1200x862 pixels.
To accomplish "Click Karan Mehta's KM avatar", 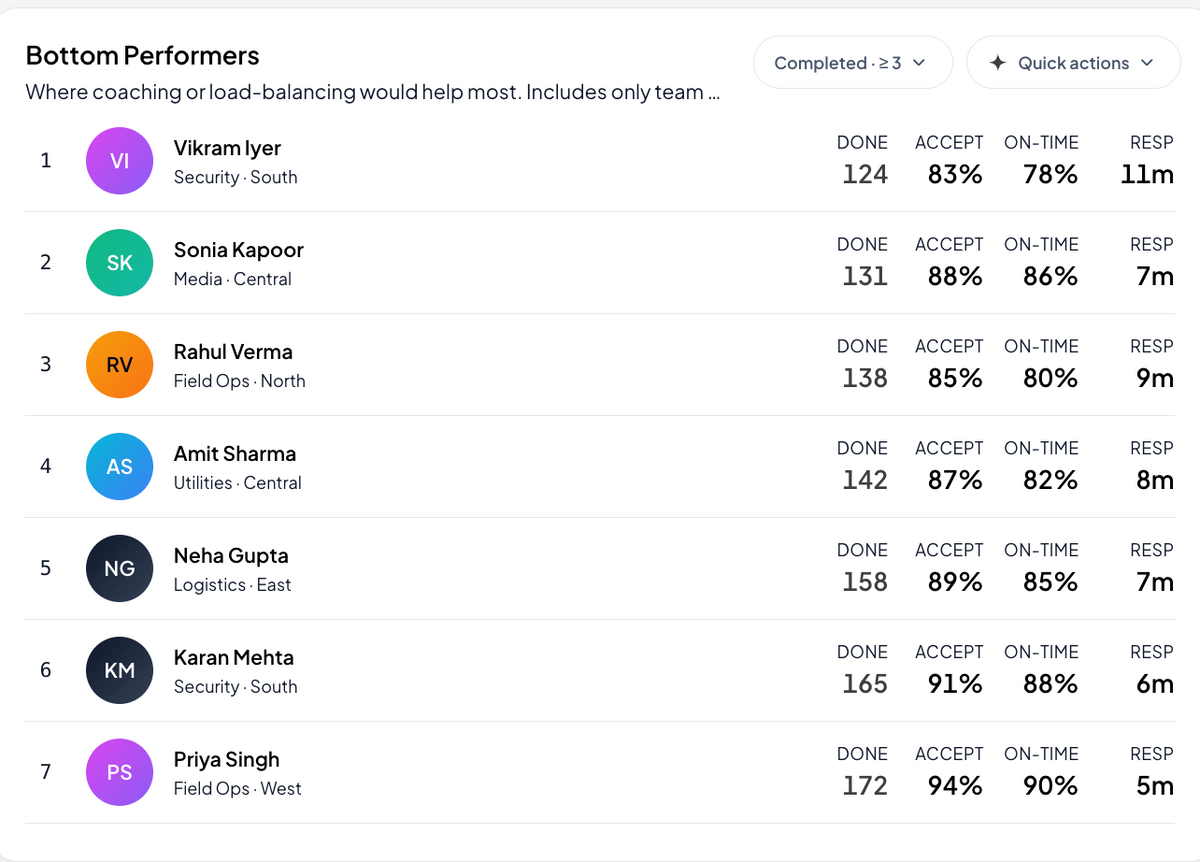I will point(119,670).
